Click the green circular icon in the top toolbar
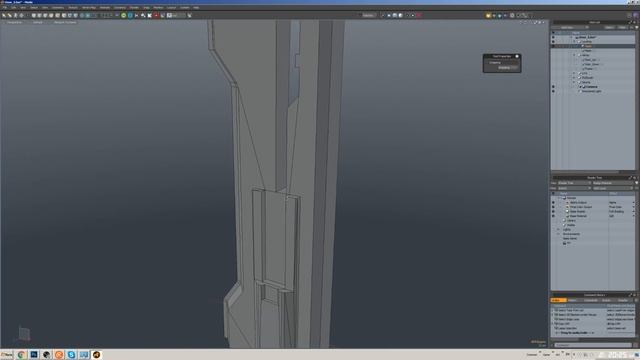Image resolution: width=640 pixels, height=360 pixels. pos(123,16)
